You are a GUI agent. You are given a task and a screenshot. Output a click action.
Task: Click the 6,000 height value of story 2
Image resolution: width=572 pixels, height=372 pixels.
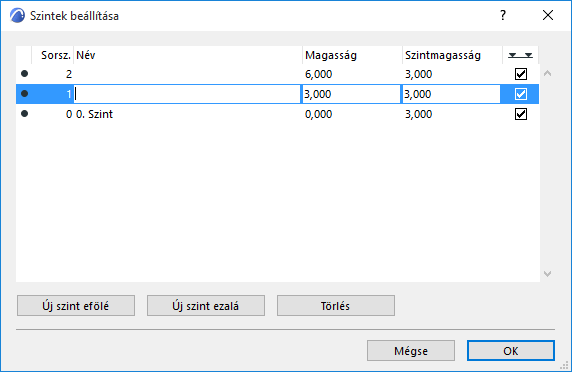[x=318, y=74]
